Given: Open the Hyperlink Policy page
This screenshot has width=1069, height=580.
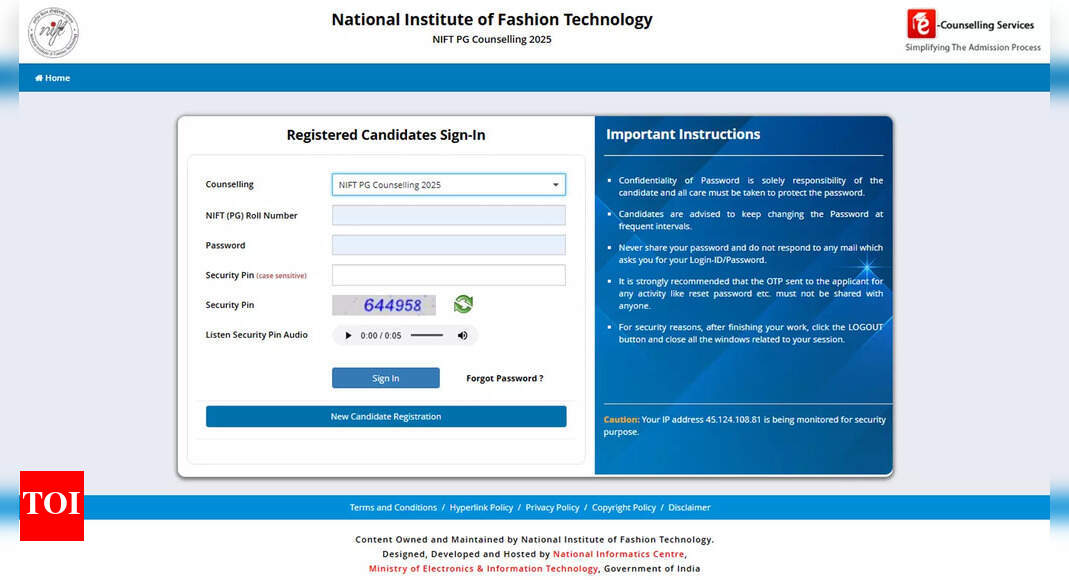Looking at the screenshot, I should point(481,507).
